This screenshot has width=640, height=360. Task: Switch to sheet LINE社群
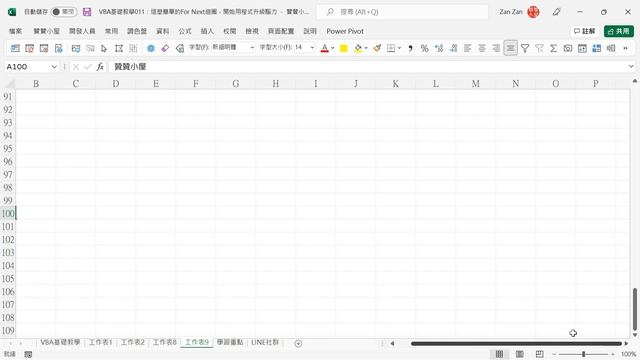click(265, 342)
